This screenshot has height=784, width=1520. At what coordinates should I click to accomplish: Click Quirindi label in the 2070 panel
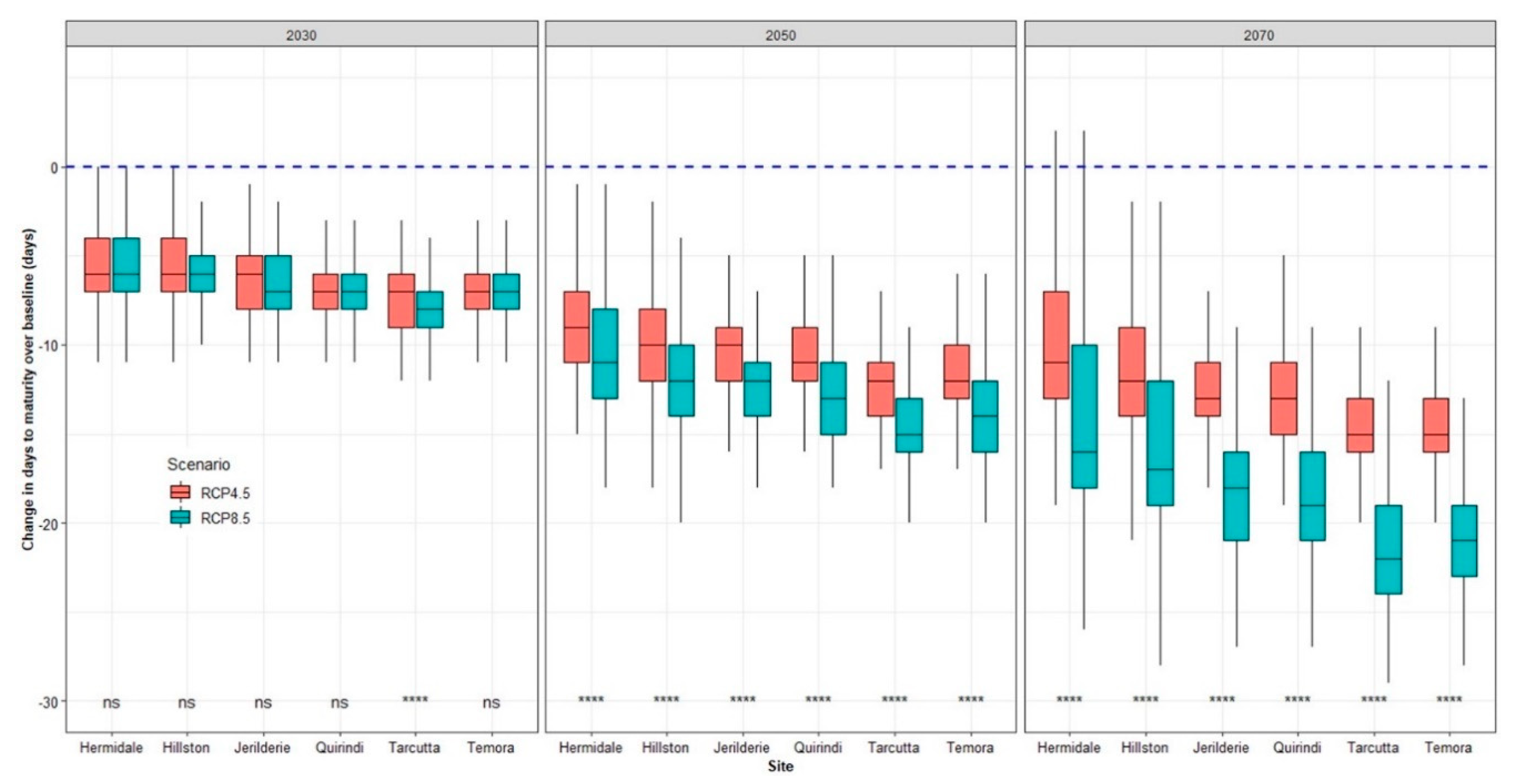(1297, 747)
